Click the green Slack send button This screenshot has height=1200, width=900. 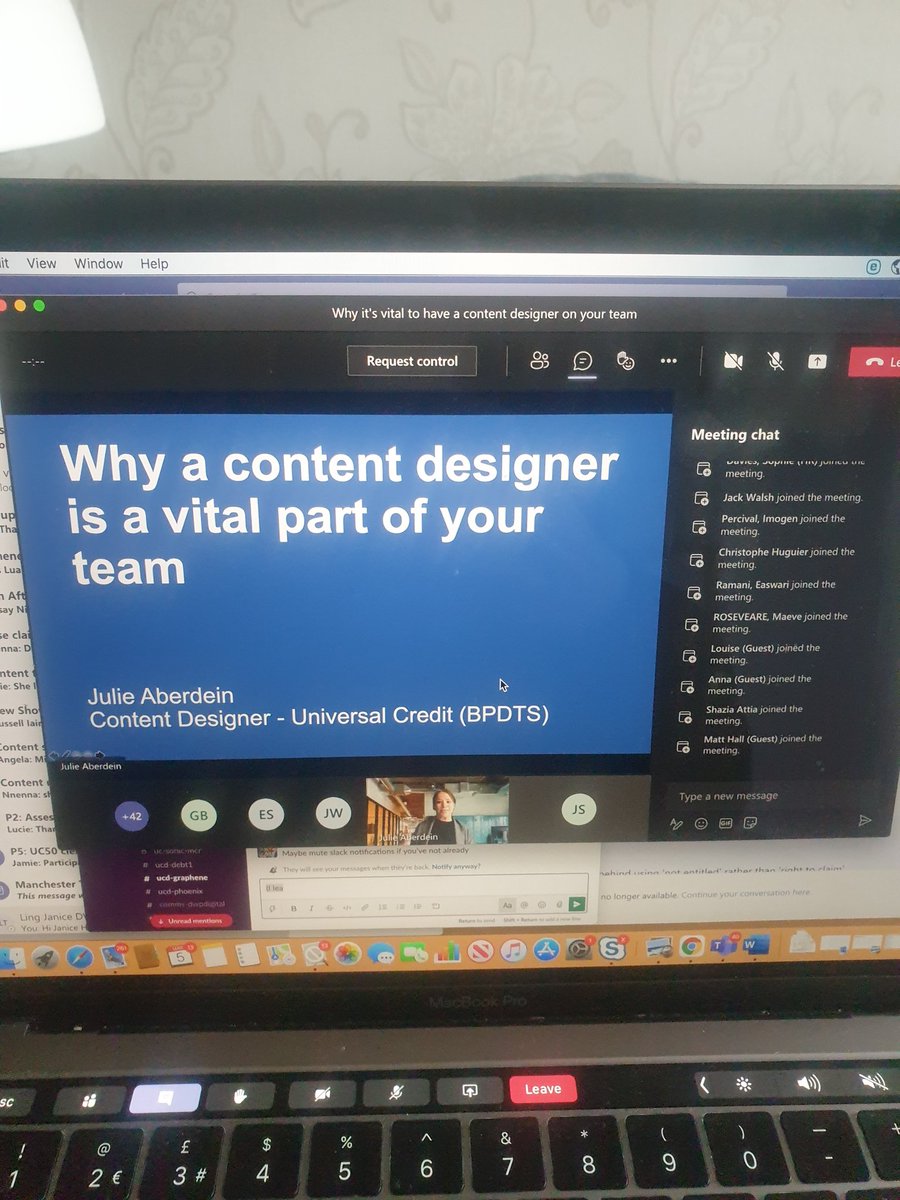pyautogui.click(x=578, y=904)
